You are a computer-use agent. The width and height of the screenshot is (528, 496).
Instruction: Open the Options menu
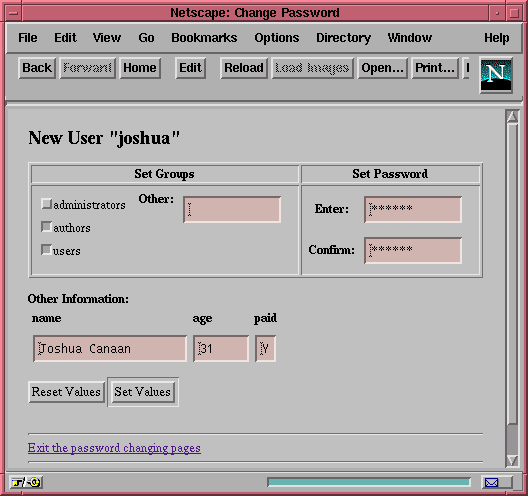point(276,38)
